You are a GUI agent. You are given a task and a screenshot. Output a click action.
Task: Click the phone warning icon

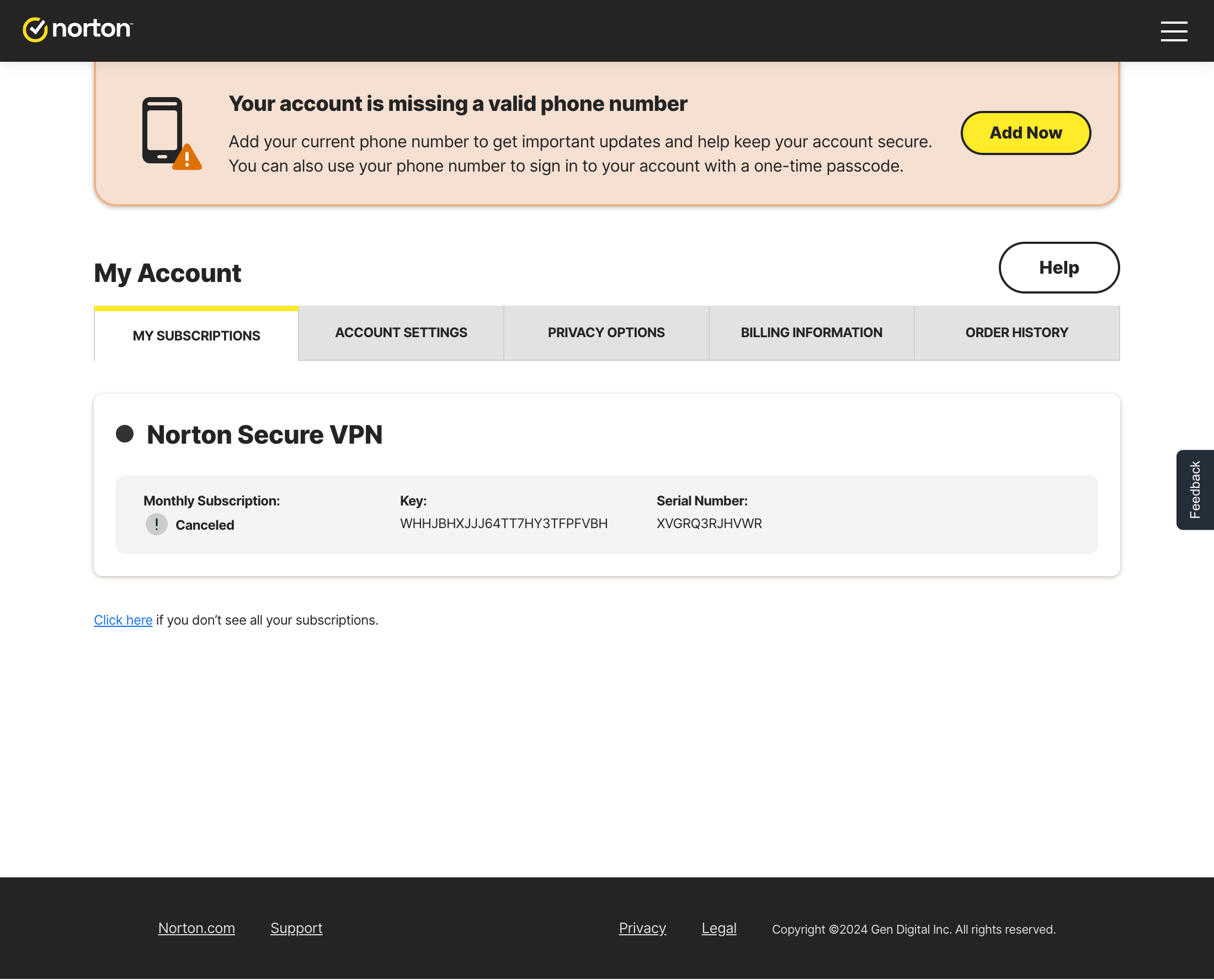pyautogui.click(x=171, y=133)
